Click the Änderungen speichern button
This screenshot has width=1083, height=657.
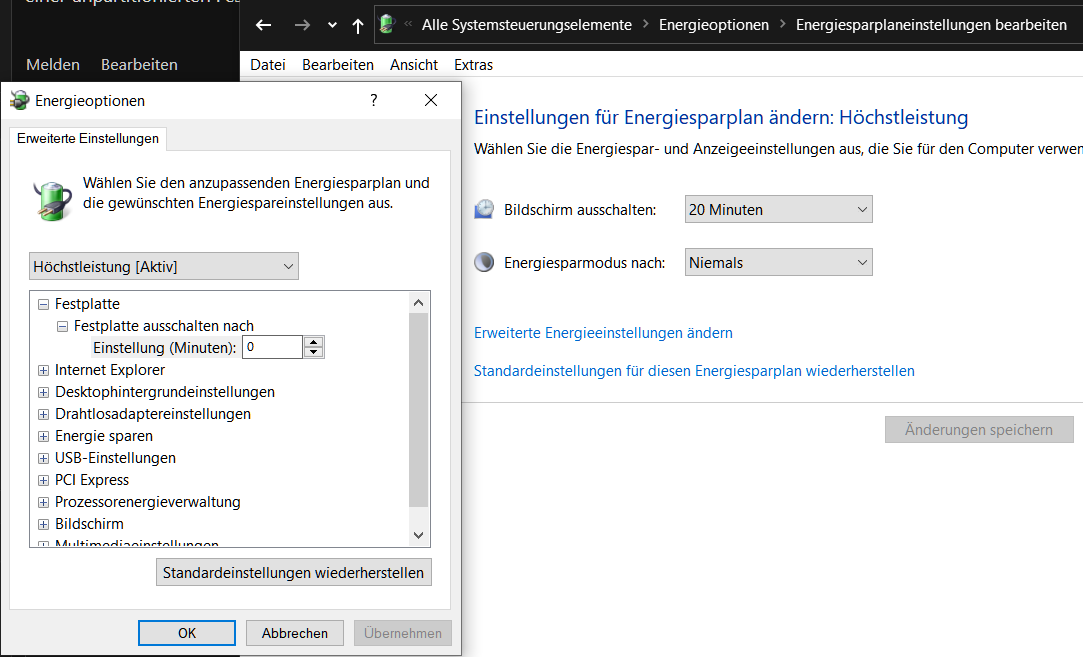click(979, 430)
